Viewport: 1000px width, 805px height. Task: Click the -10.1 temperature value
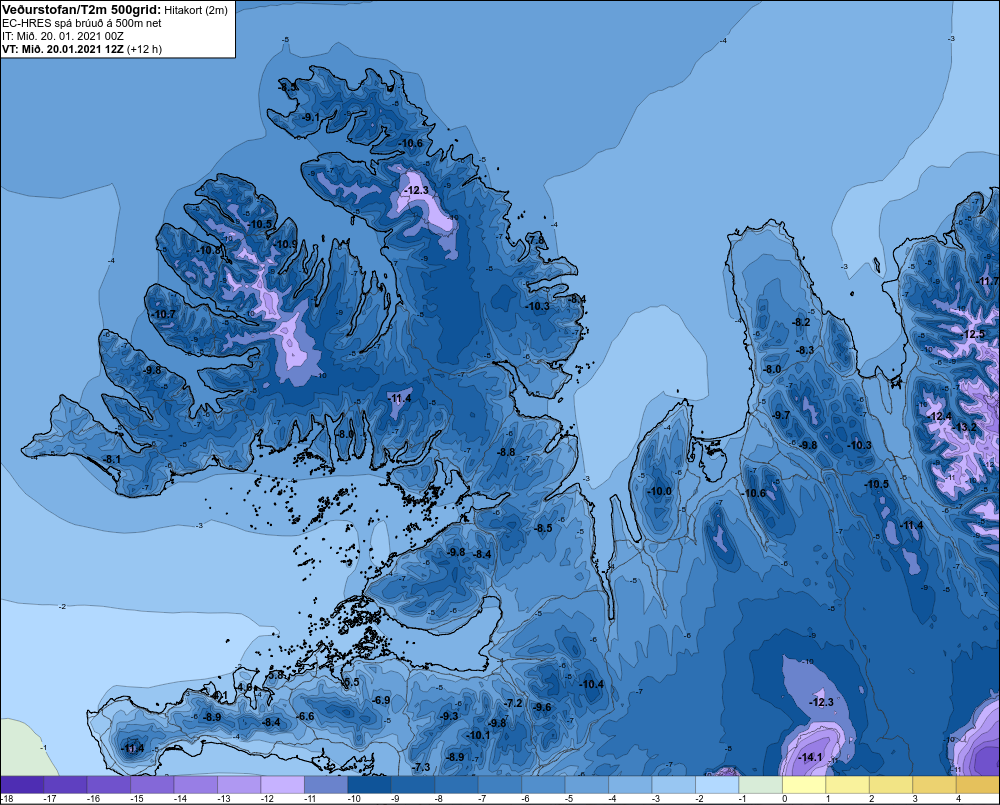[x=478, y=735]
